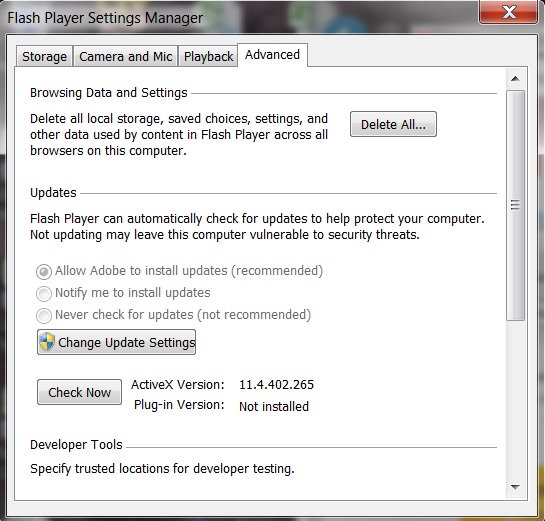This screenshot has height=521, width=545.
Task: Select the Advanced tab
Action: pos(272,55)
